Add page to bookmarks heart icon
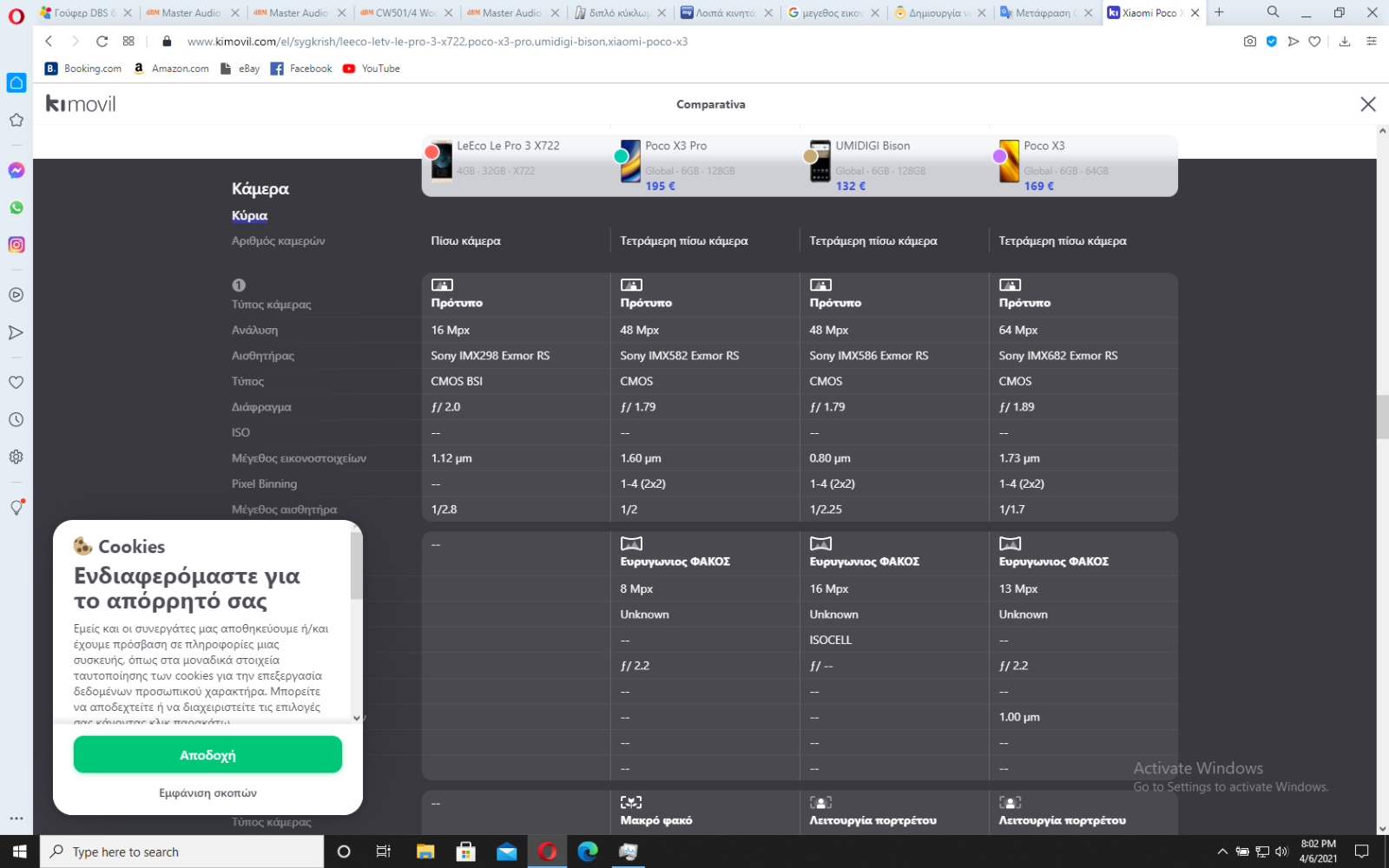1389x868 pixels. click(x=1315, y=41)
